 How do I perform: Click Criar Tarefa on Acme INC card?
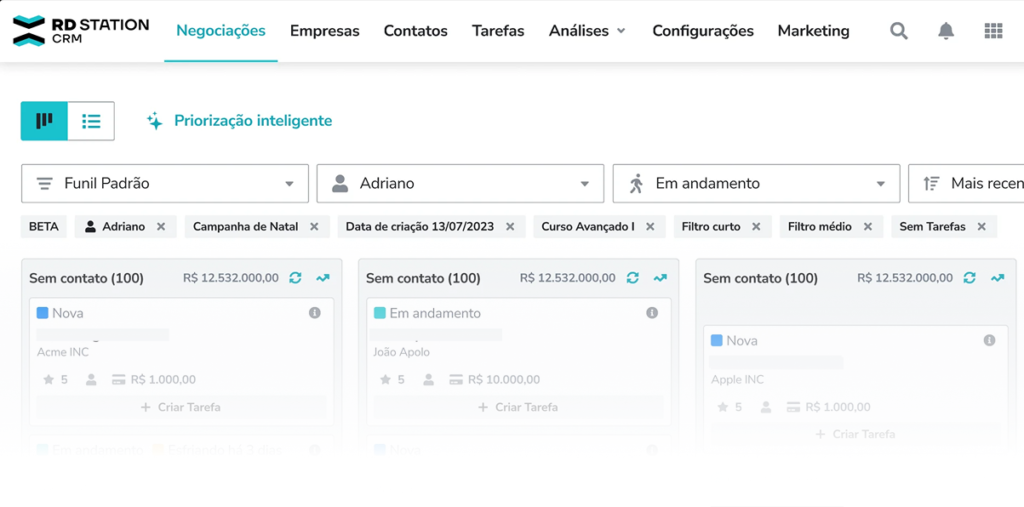coord(181,407)
